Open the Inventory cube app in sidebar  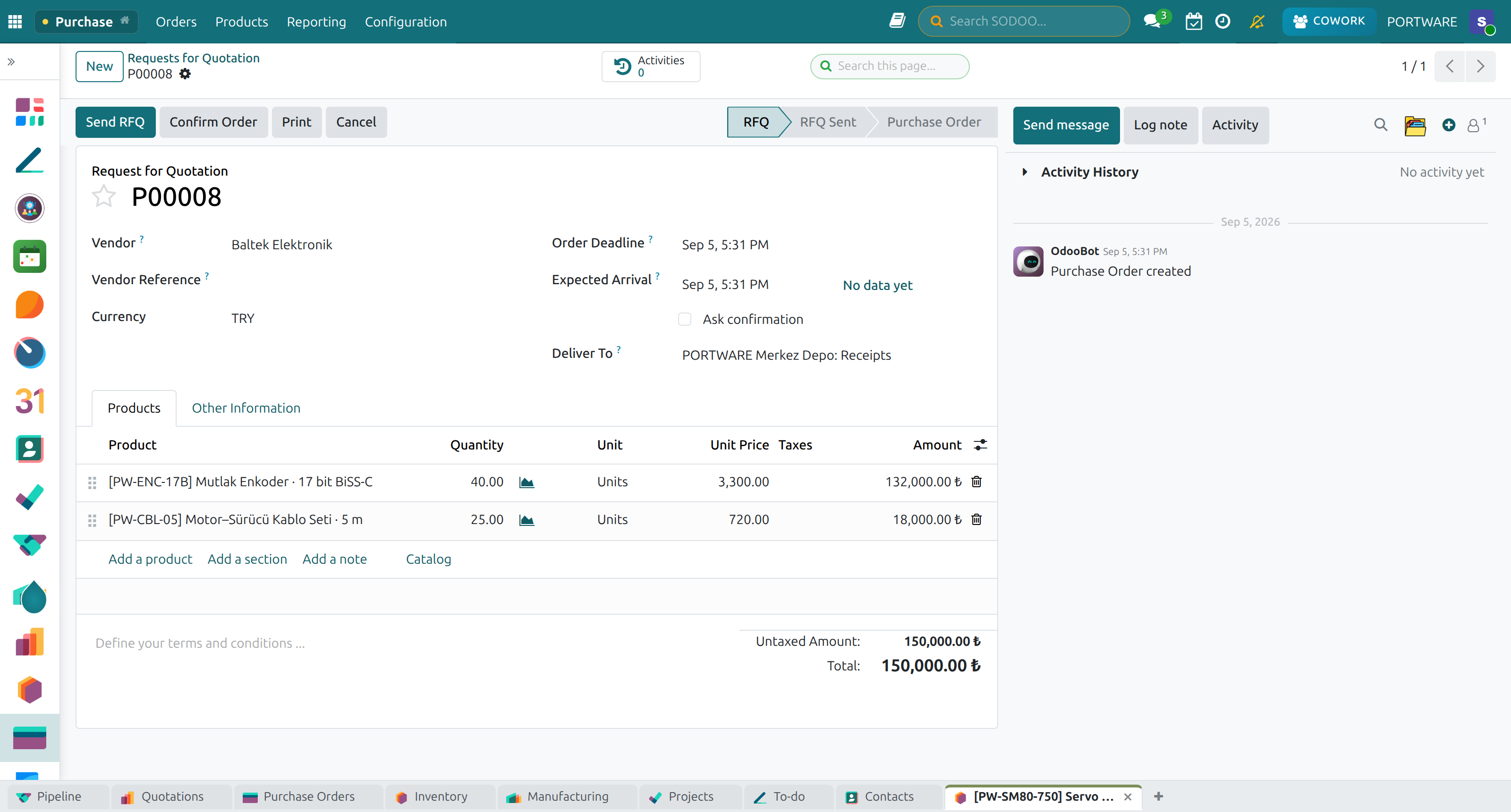pyautogui.click(x=29, y=690)
